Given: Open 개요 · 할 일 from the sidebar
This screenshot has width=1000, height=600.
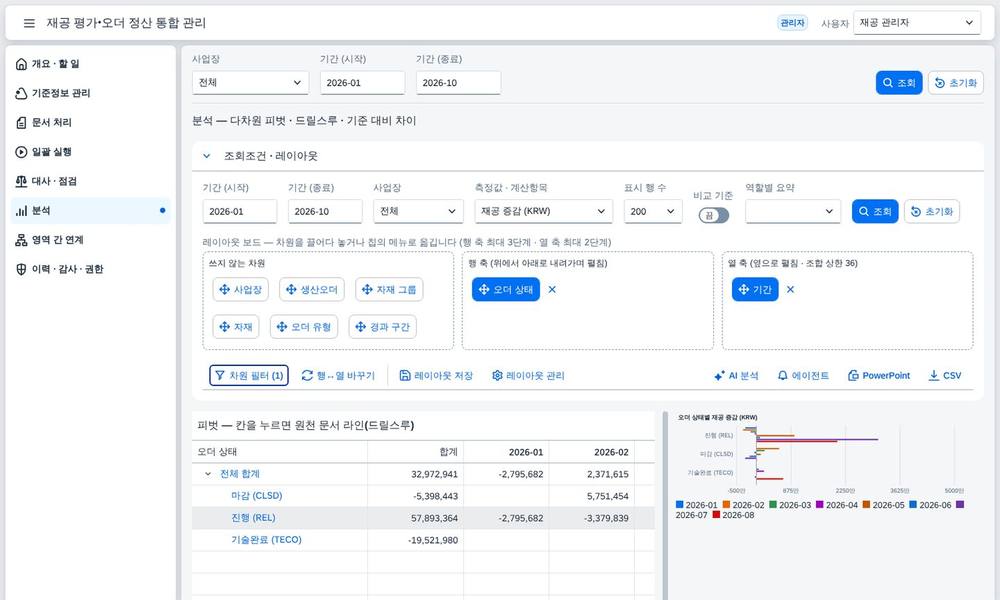Looking at the screenshot, I should point(91,64).
